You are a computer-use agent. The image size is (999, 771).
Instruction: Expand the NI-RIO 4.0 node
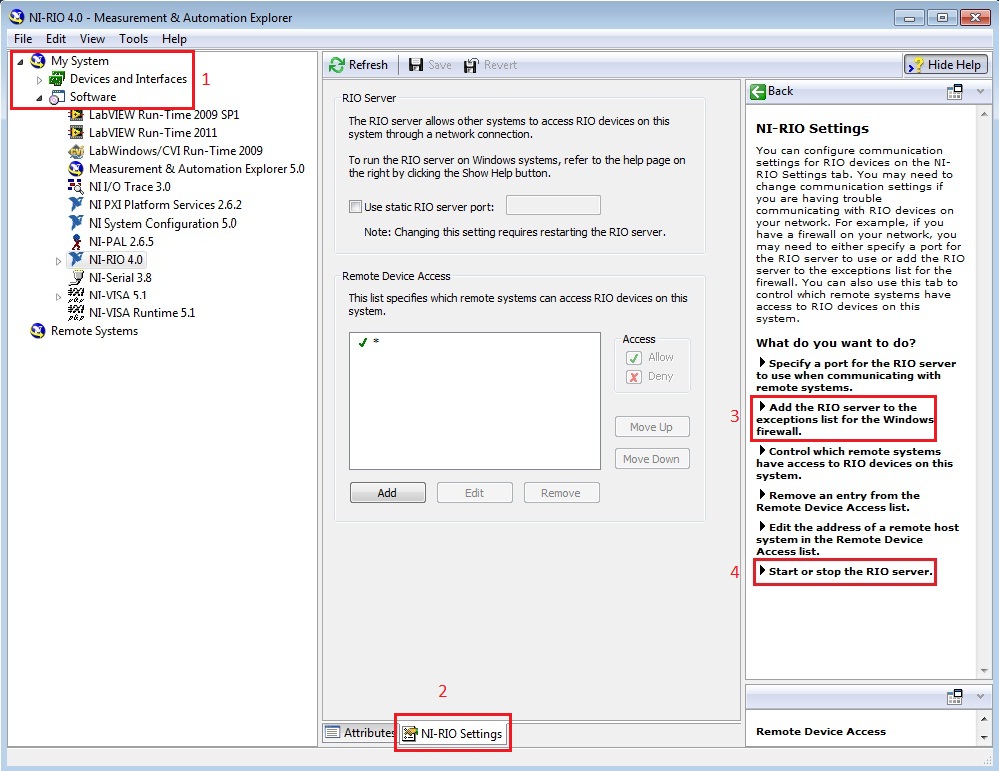point(59,261)
